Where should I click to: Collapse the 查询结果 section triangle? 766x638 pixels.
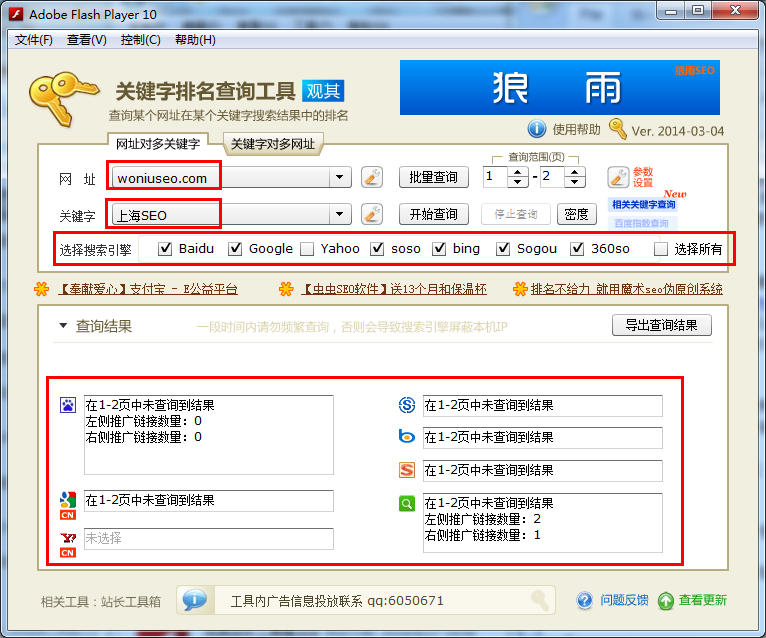click(63, 326)
